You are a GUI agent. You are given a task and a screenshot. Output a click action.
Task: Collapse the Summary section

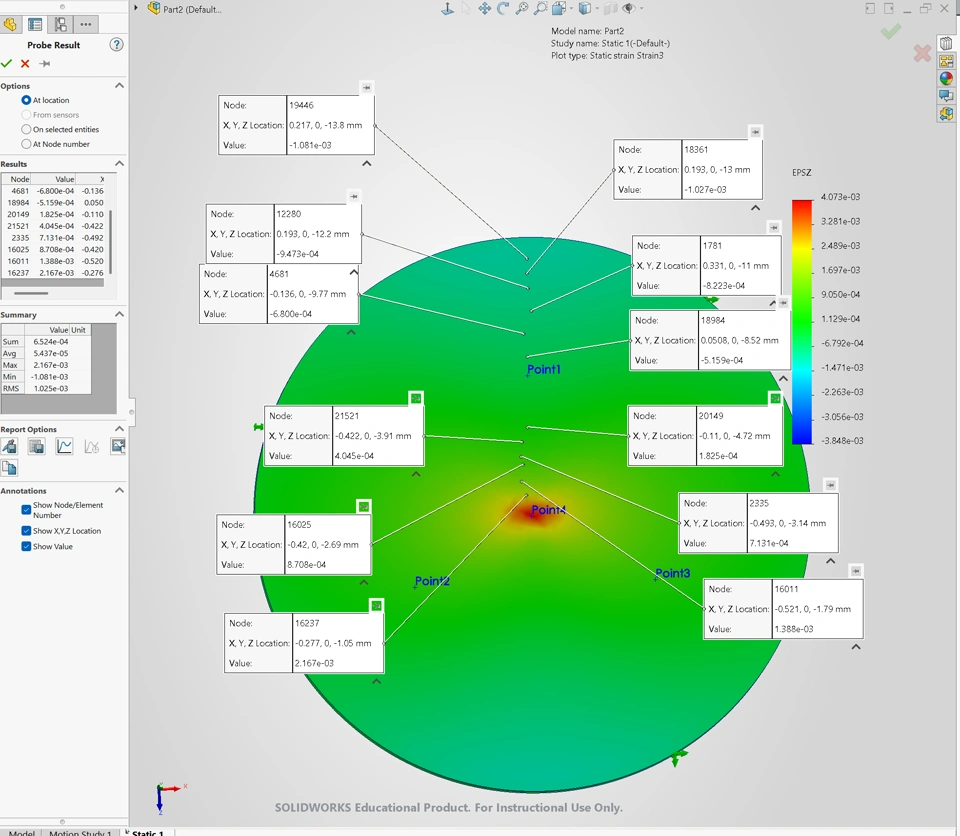(x=119, y=314)
